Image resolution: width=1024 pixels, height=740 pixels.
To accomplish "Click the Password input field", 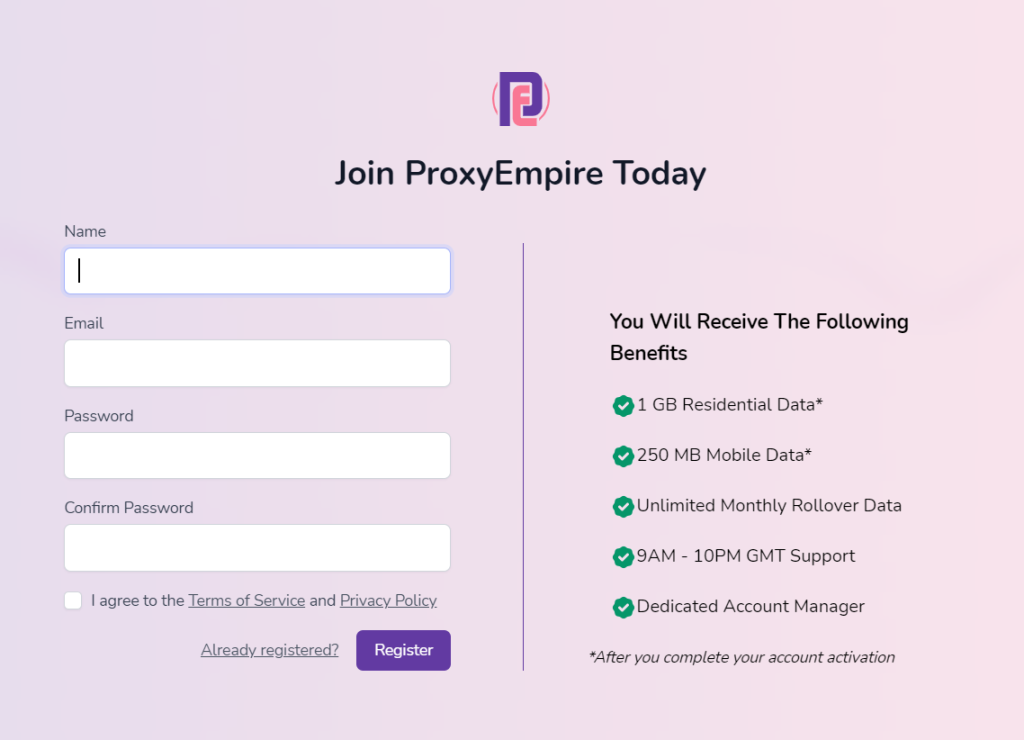I will tap(257, 455).
